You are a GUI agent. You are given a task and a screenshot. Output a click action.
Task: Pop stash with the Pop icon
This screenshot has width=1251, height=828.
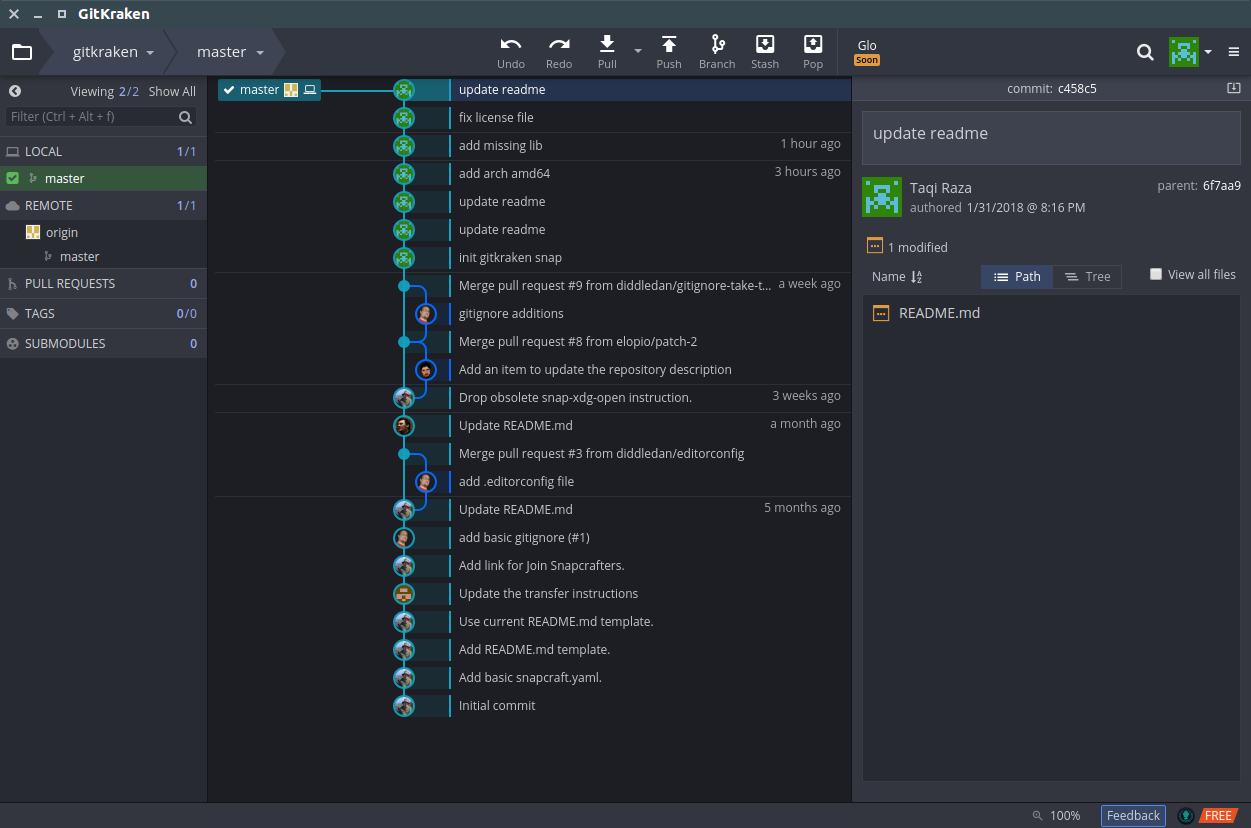coord(813,44)
